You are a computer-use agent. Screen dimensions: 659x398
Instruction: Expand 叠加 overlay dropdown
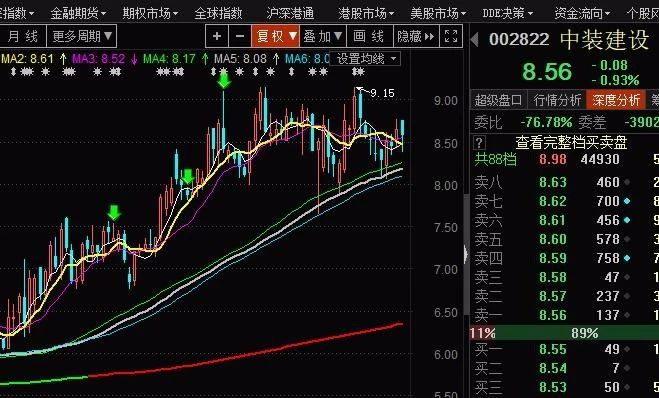tap(323, 36)
